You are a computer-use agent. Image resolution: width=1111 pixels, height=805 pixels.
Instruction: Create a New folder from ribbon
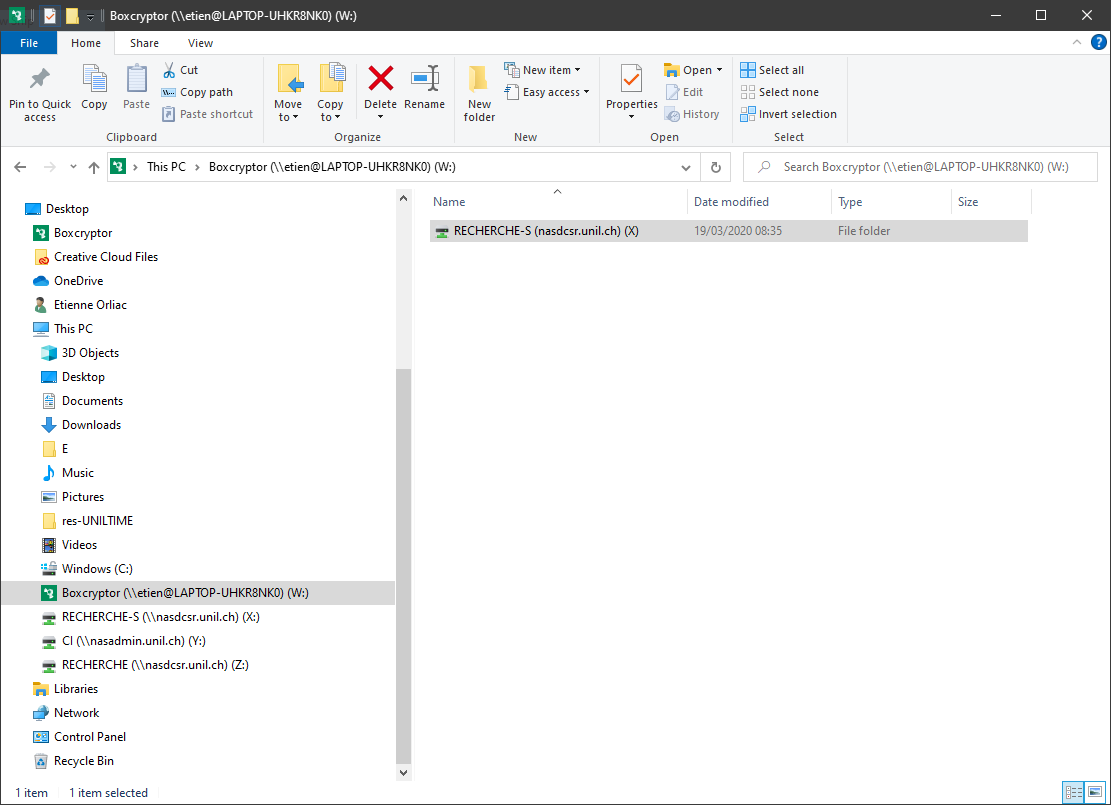click(x=479, y=92)
